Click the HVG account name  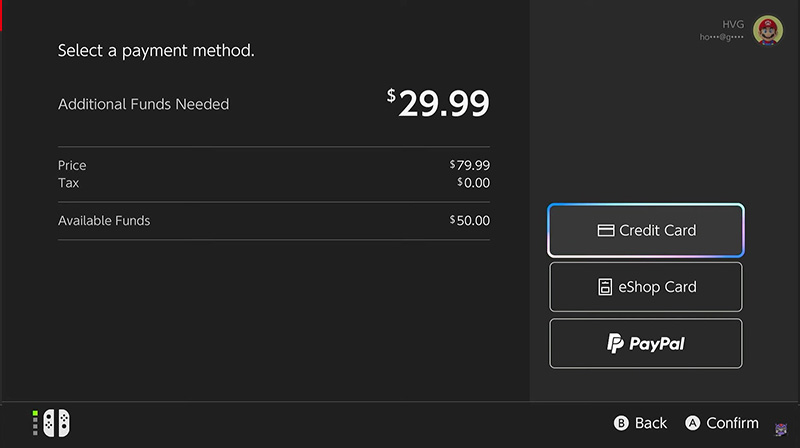point(733,24)
